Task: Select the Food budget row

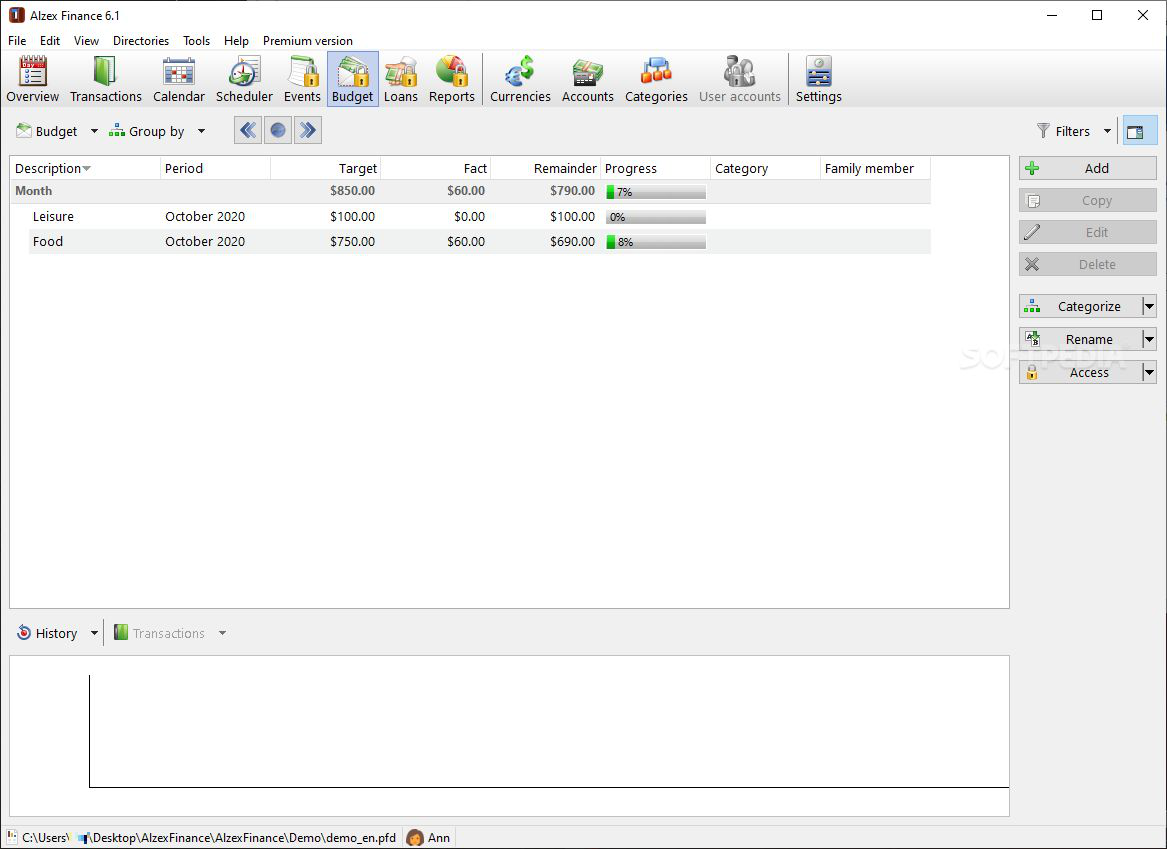Action: 479,241
